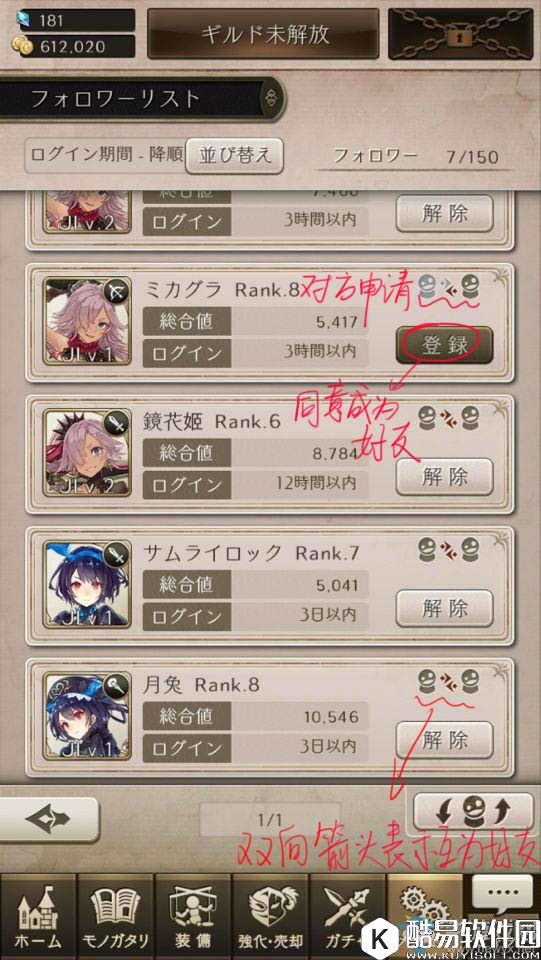Viewport: 541px width, 960px height.
Task: Click the 登録 button for ミカグラ
Action: [x=444, y=345]
